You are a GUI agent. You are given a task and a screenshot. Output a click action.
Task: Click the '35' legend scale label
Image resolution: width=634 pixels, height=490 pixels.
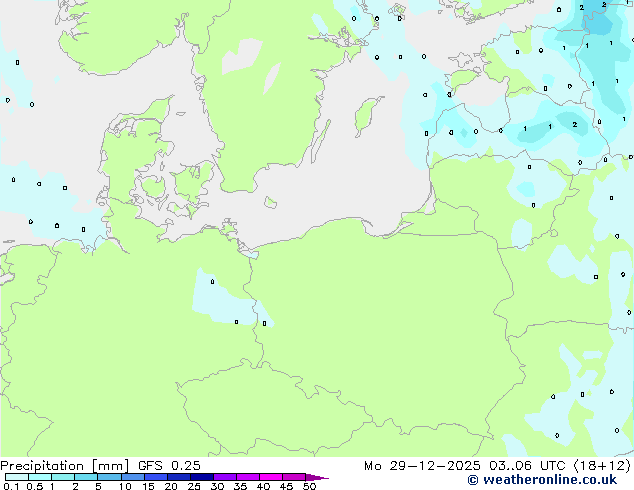point(240,486)
